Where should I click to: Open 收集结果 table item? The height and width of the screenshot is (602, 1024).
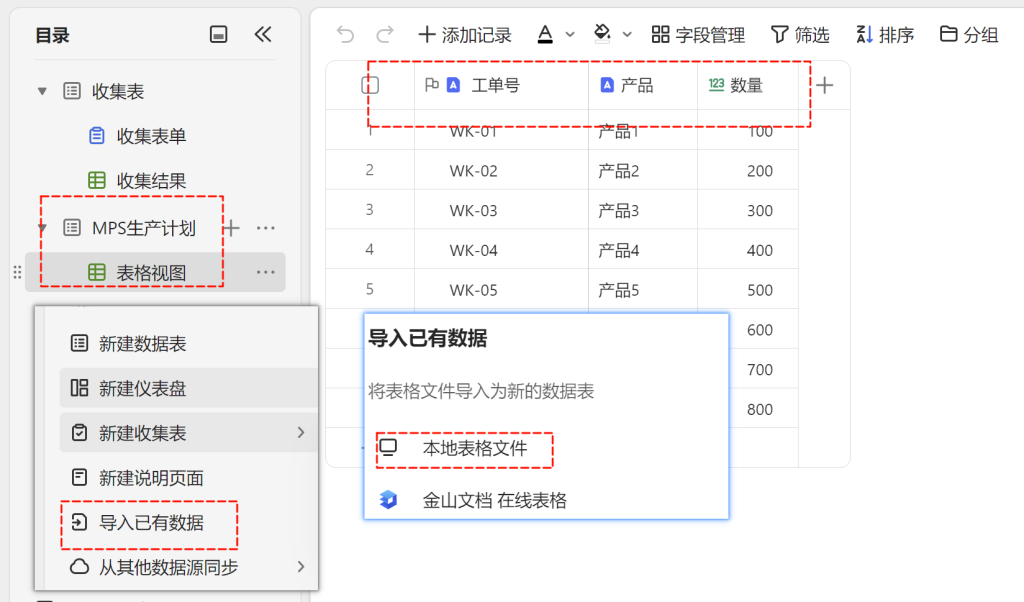pyautogui.click(x=151, y=180)
